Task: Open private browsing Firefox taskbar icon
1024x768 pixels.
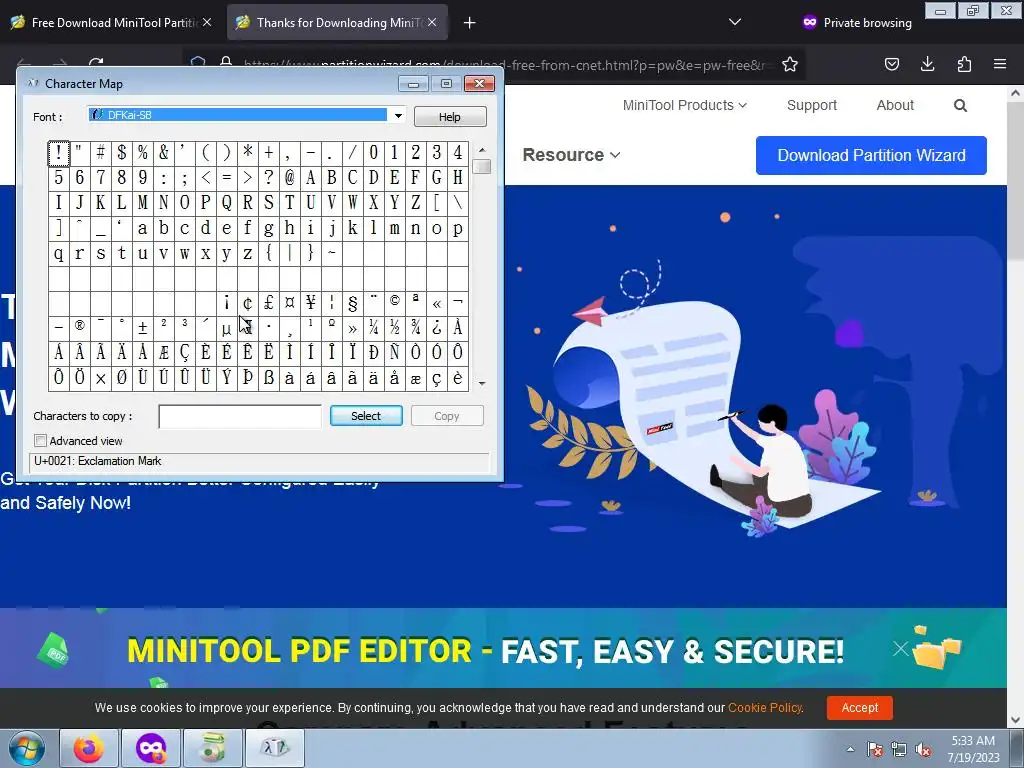Action: [x=151, y=748]
